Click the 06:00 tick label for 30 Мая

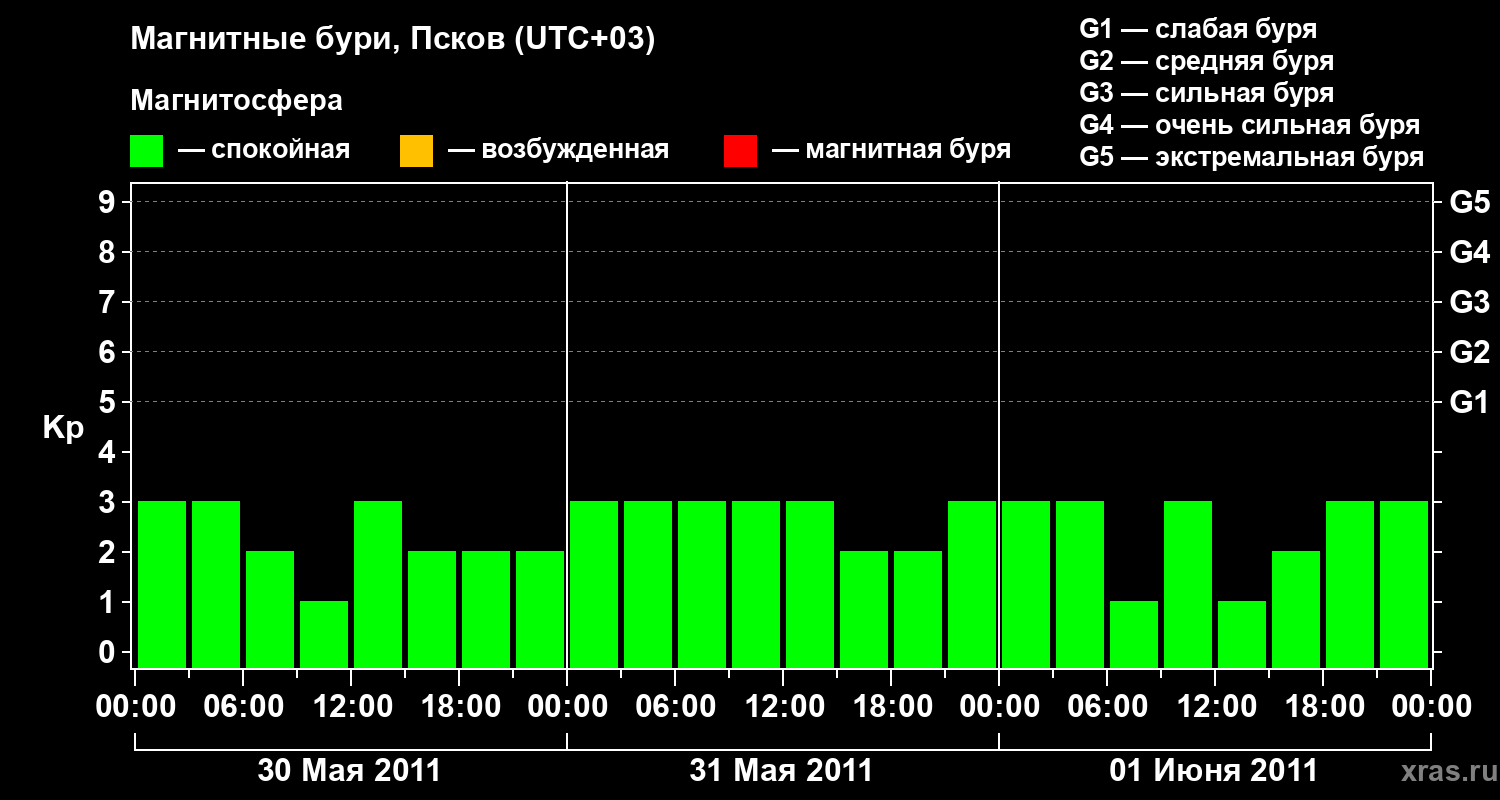point(243,707)
